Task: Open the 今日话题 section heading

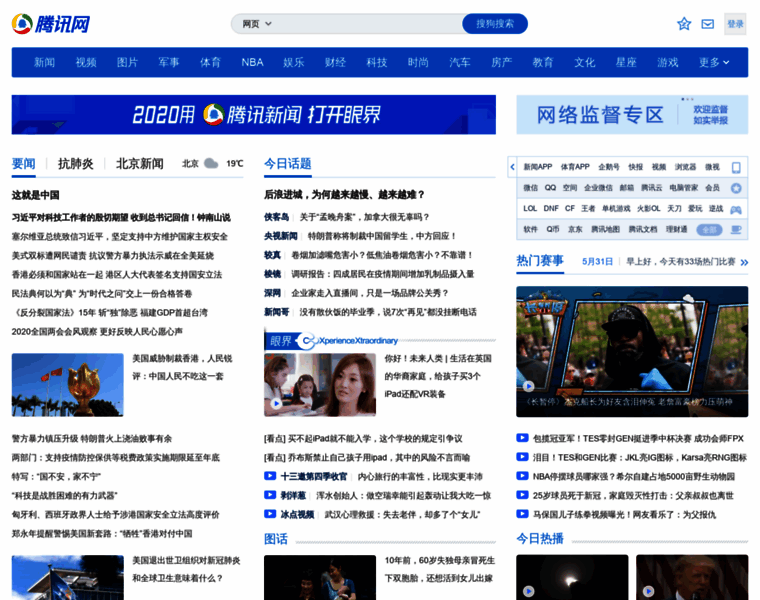Action: (x=287, y=164)
